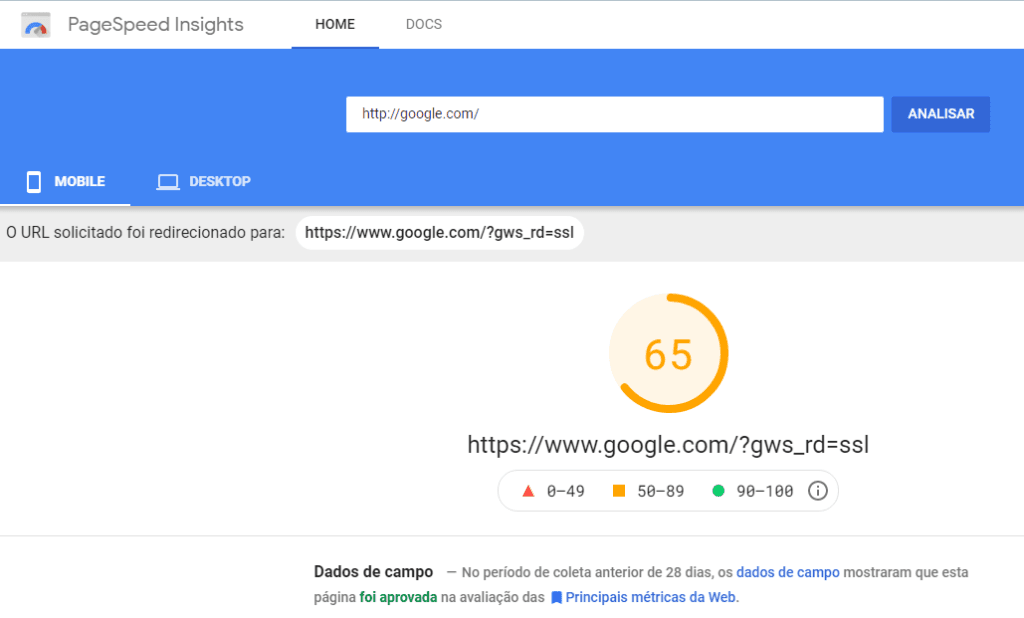This screenshot has height=618, width=1024.
Task: Open the DOCS tab
Action: pyautogui.click(x=424, y=24)
